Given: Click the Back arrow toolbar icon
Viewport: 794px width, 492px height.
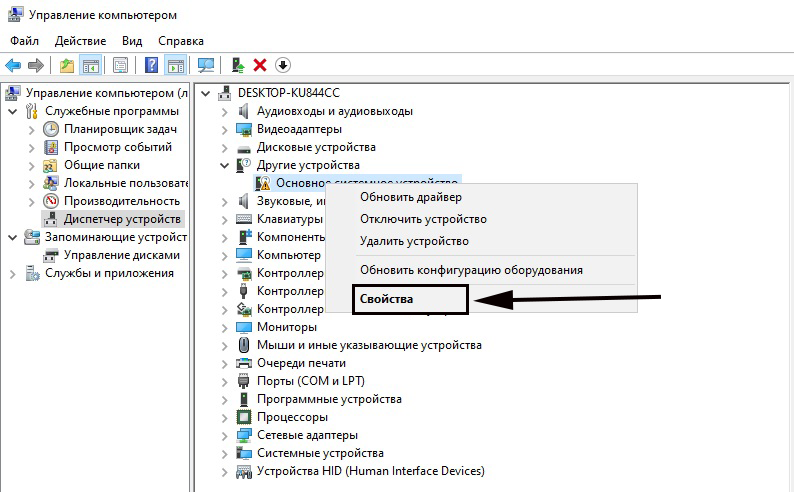Looking at the screenshot, I should click(13, 65).
